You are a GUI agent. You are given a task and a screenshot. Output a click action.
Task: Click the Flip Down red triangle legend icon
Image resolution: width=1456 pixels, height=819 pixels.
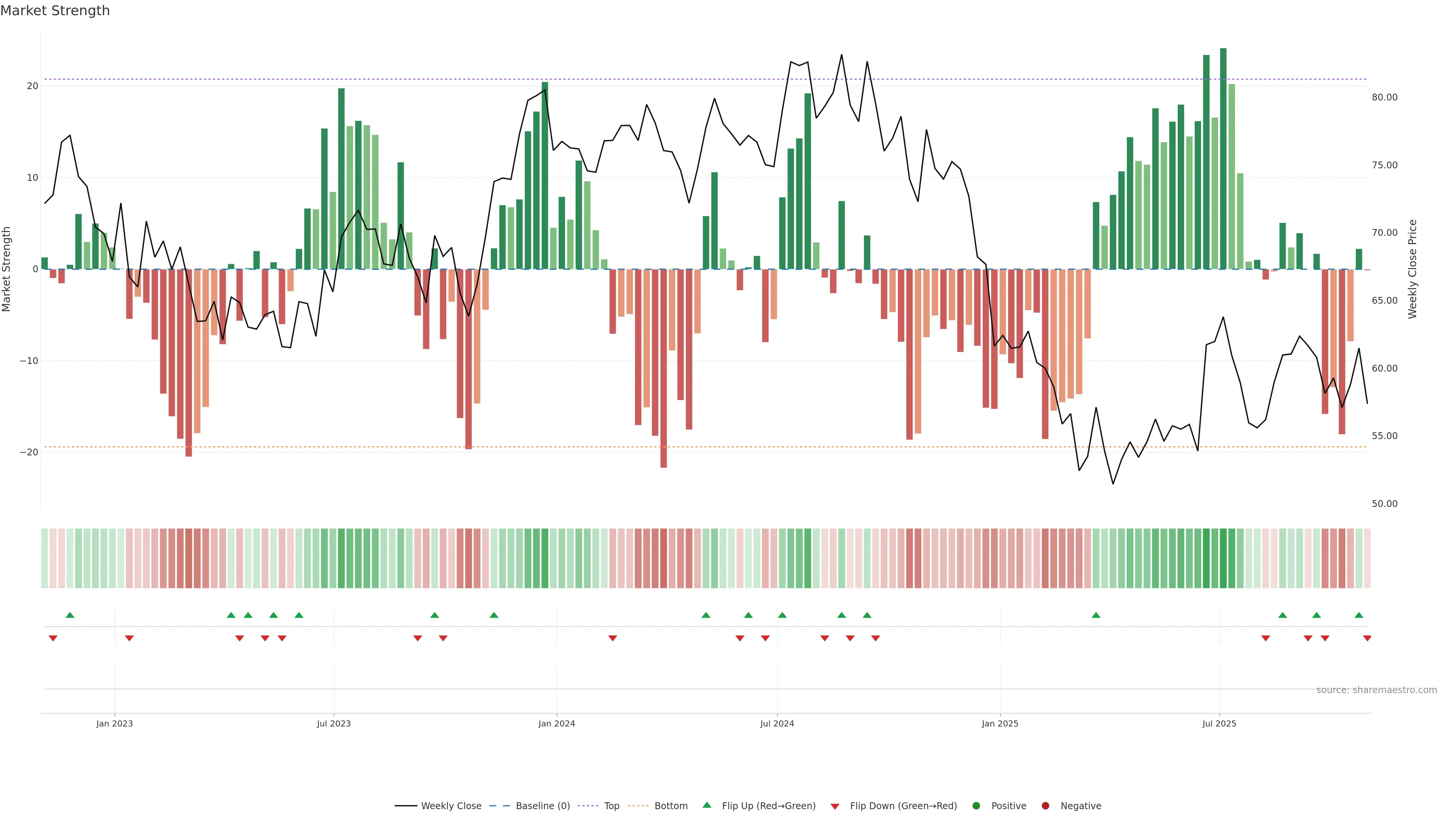(835, 806)
